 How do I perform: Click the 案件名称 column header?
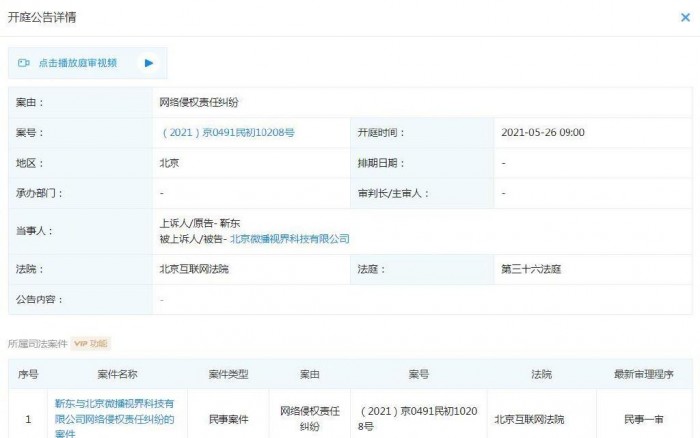pyautogui.click(x=117, y=374)
